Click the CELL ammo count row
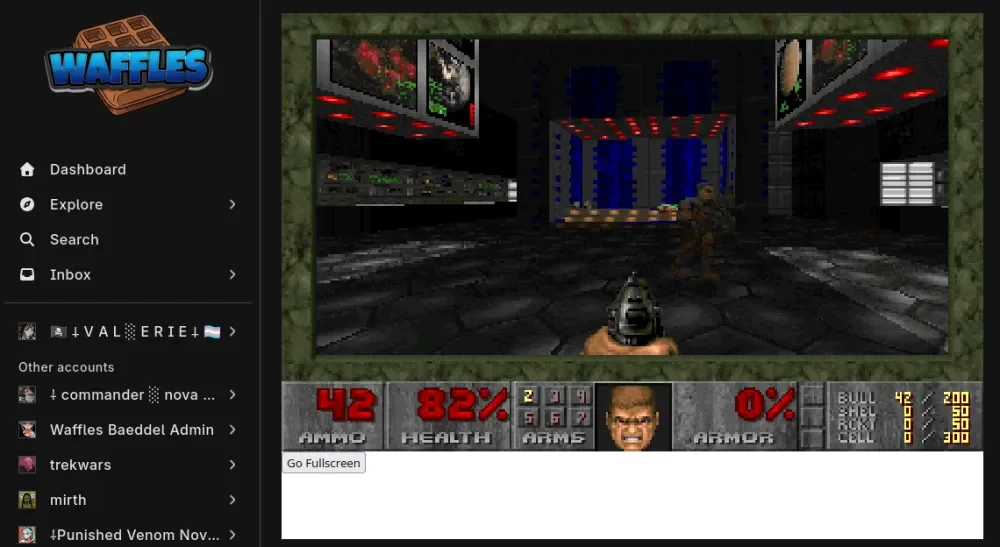Viewport: 1000px width, 547px height. (903, 437)
